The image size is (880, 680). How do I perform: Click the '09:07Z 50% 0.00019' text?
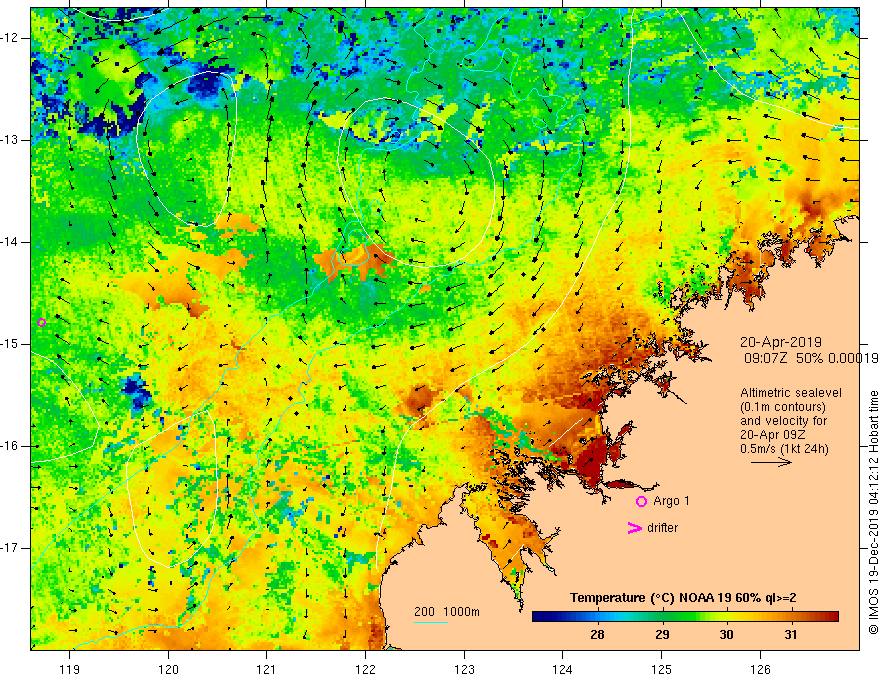pos(811,358)
